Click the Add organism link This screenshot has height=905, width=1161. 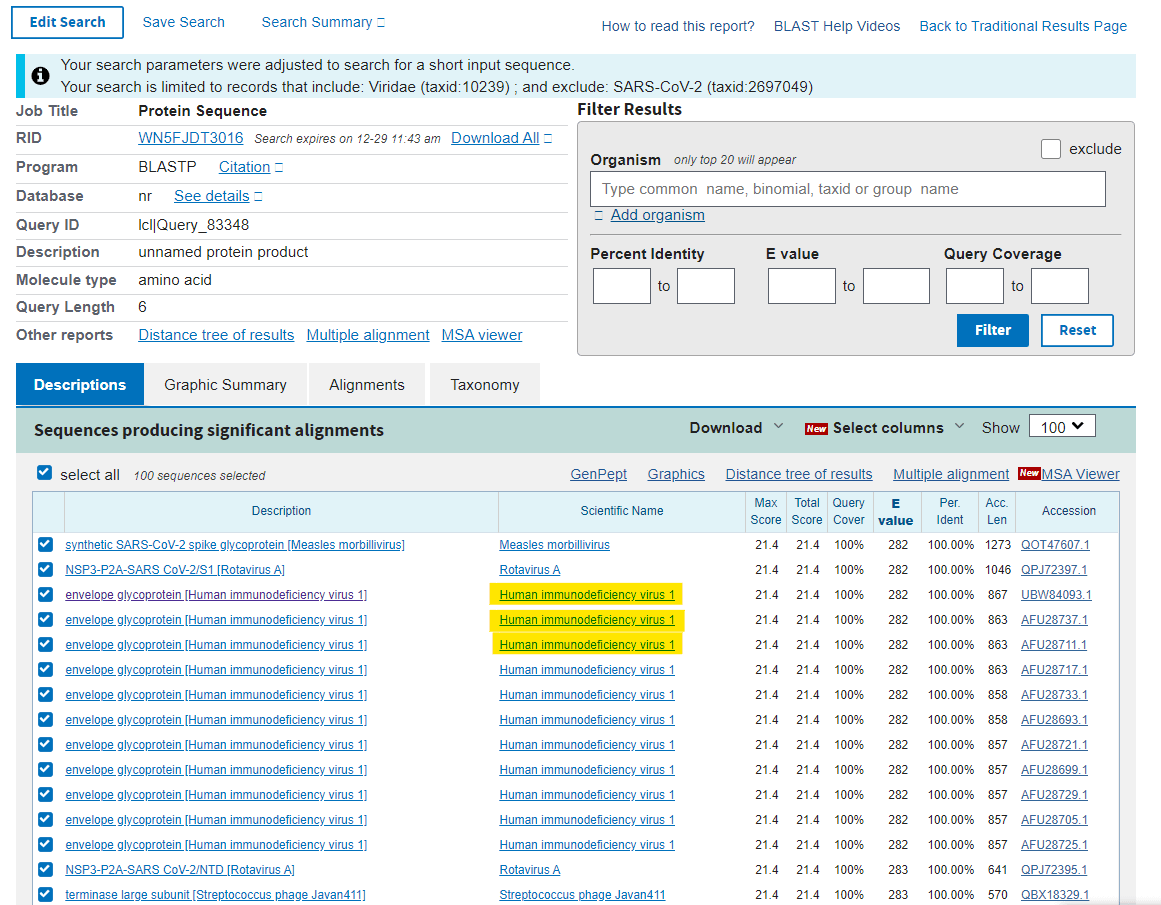pos(658,215)
